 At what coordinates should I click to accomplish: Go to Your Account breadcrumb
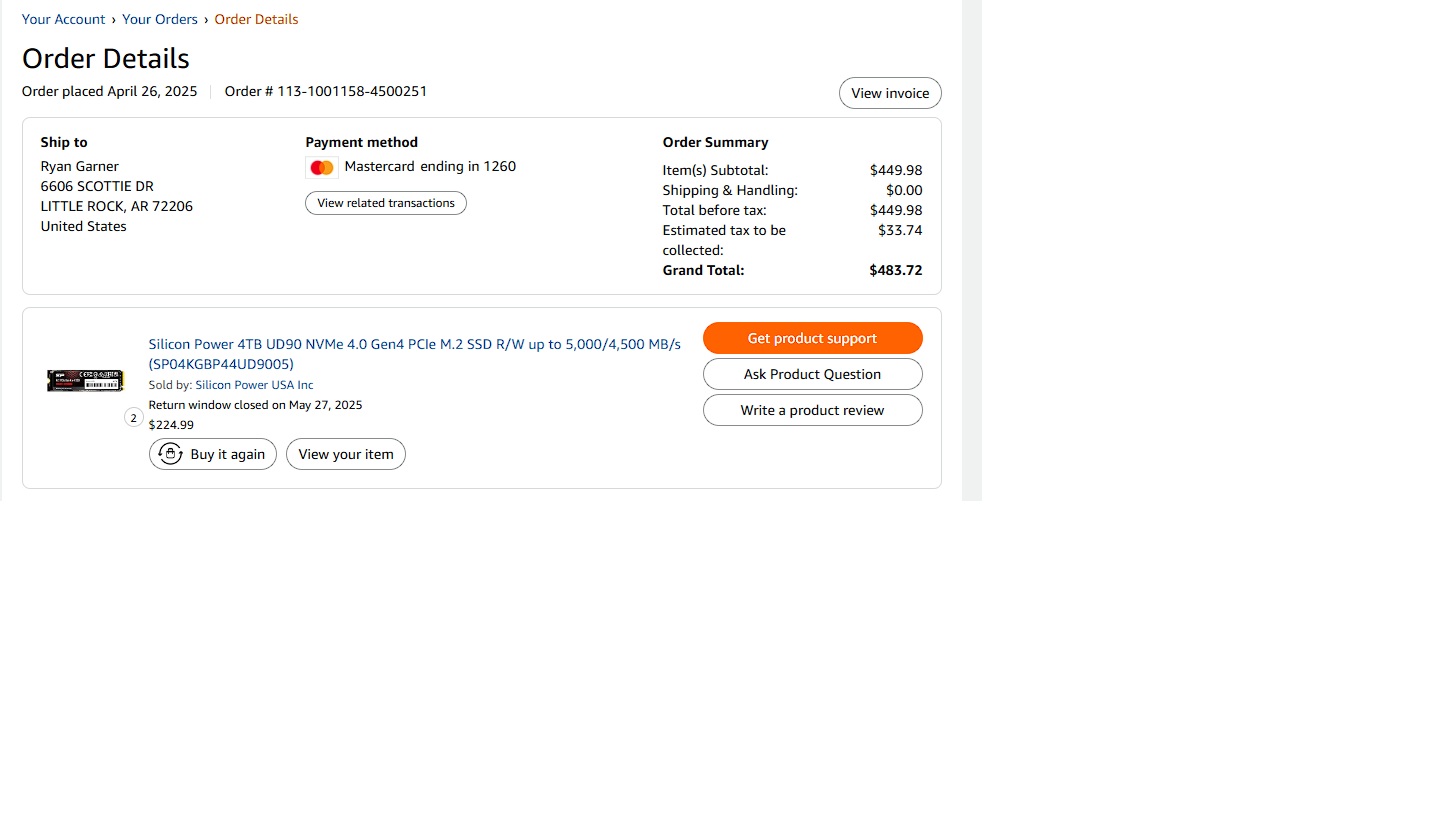(x=63, y=19)
